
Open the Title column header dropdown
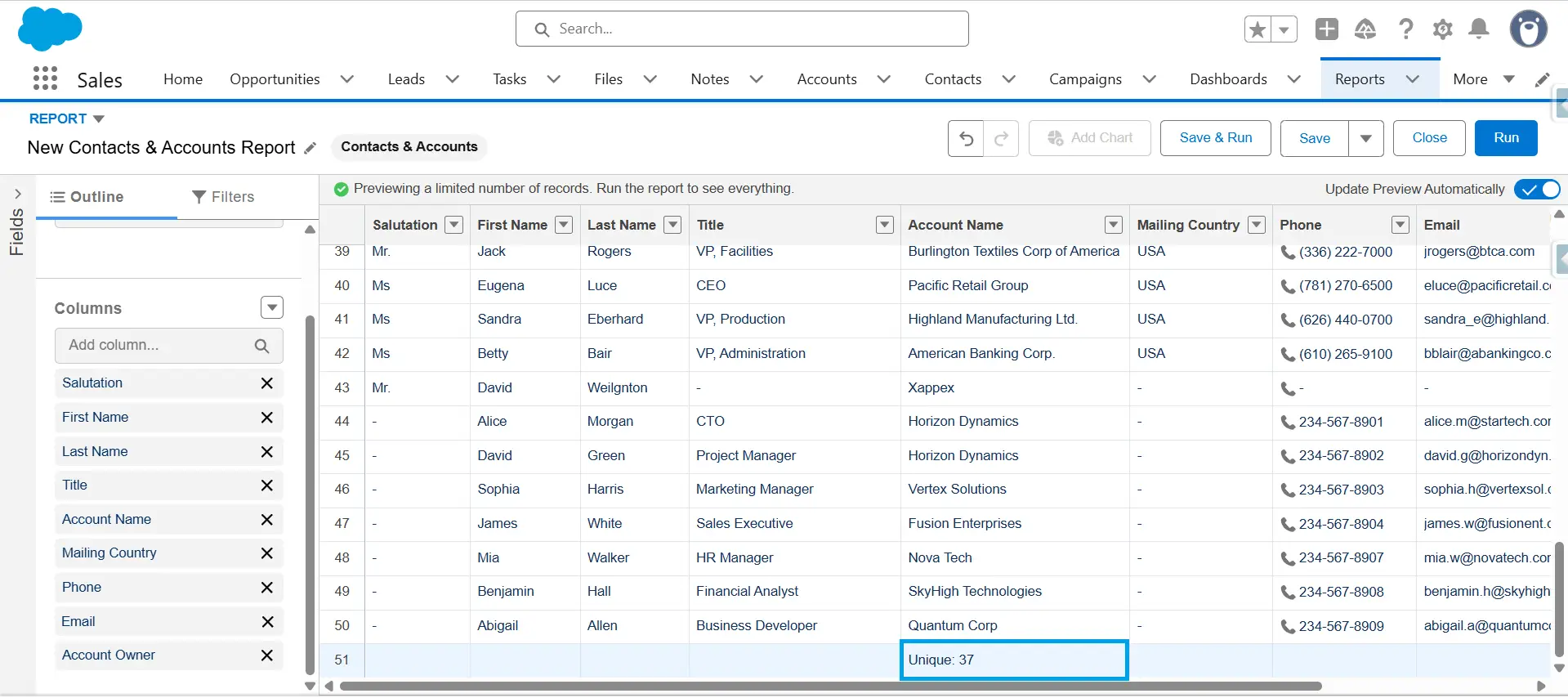(885, 225)
